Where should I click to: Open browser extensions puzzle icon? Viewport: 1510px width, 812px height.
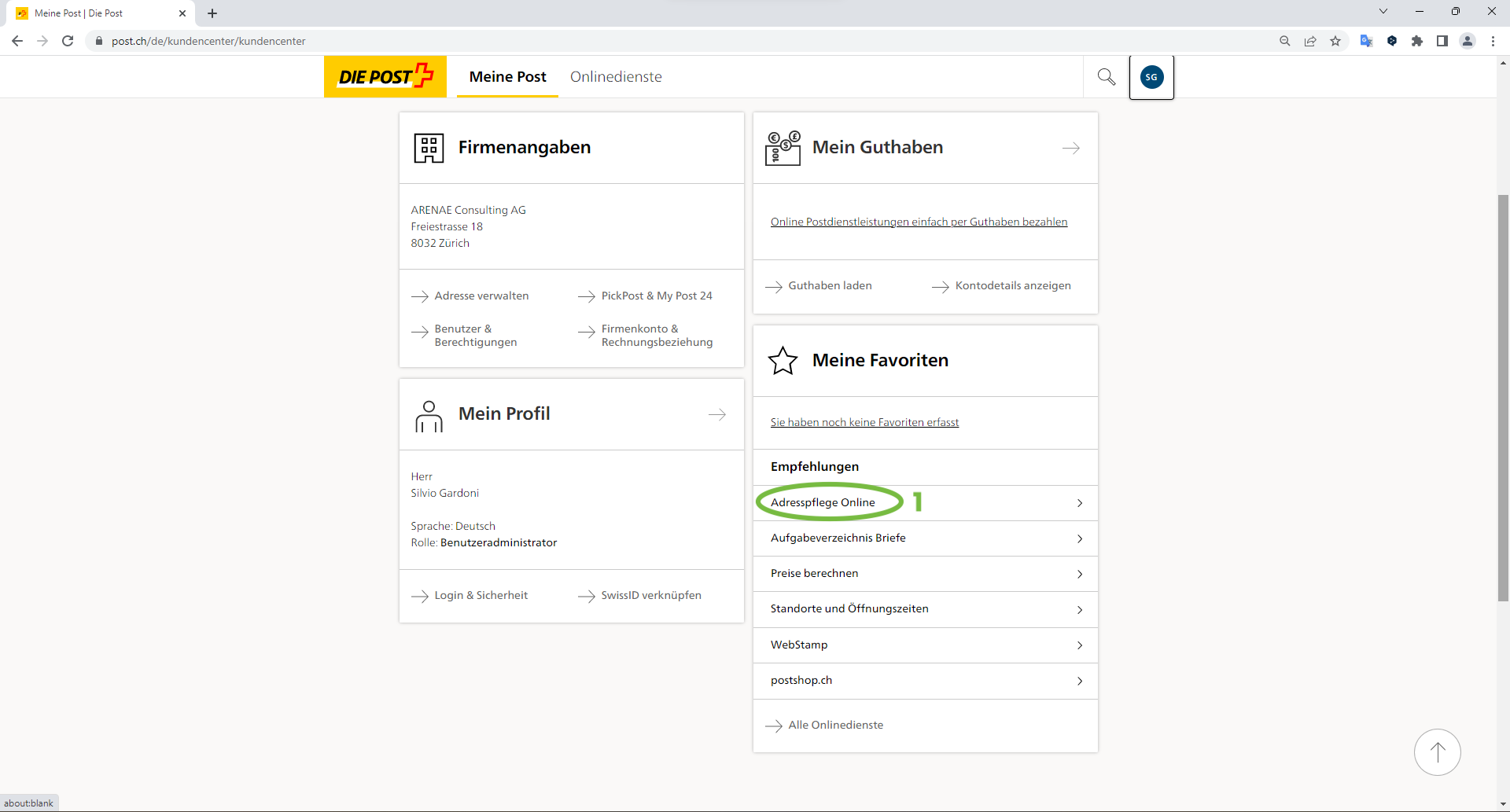(1417, 41)
